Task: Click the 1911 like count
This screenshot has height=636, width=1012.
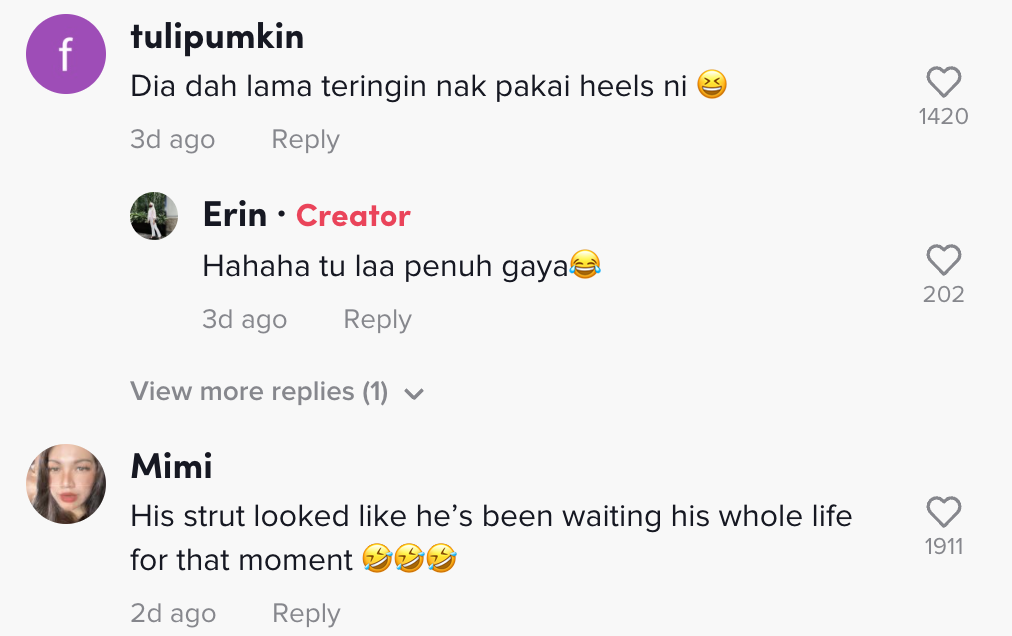Action: pos(943,547)
